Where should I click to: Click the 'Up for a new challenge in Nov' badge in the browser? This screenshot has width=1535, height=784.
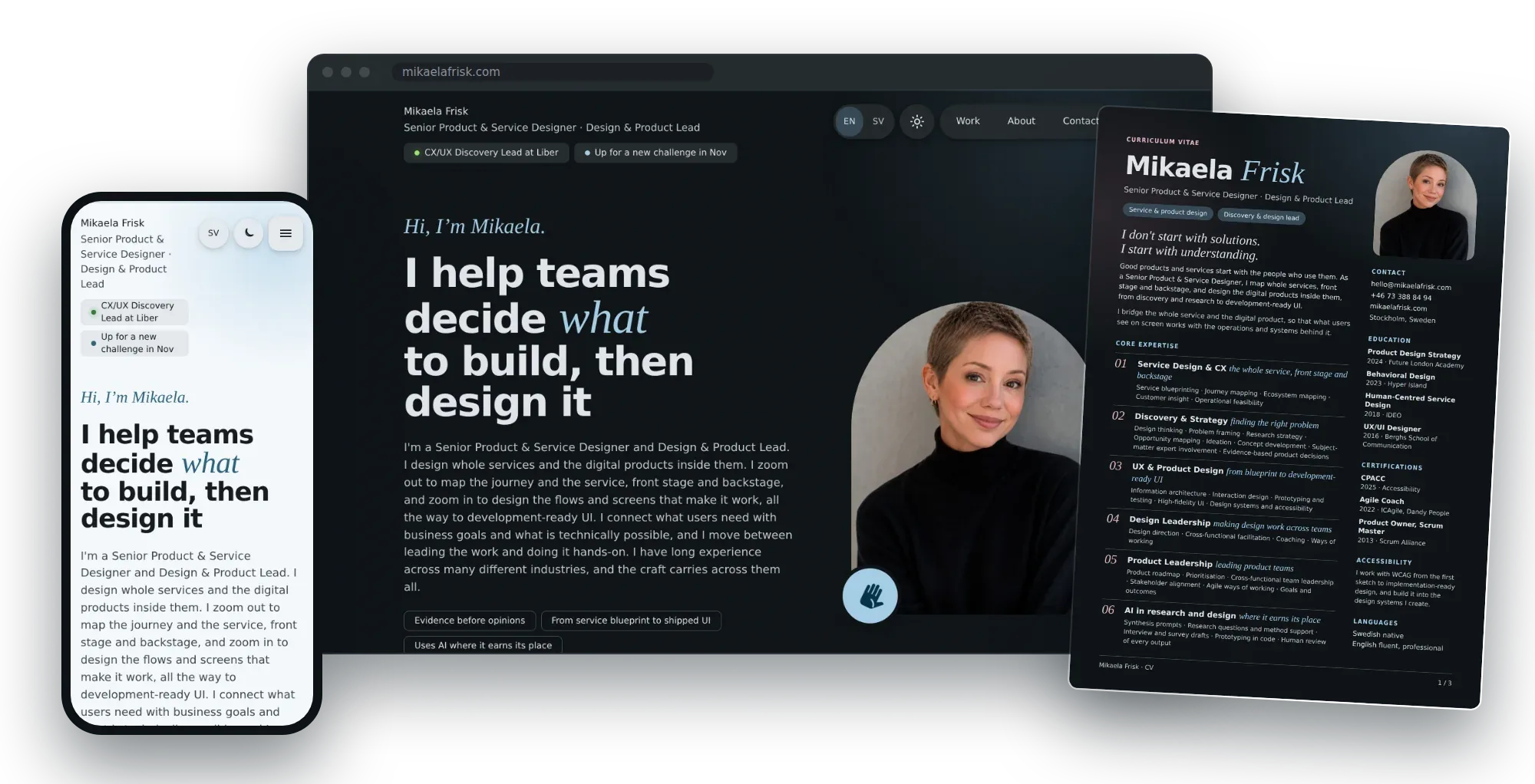coord(655,153)
